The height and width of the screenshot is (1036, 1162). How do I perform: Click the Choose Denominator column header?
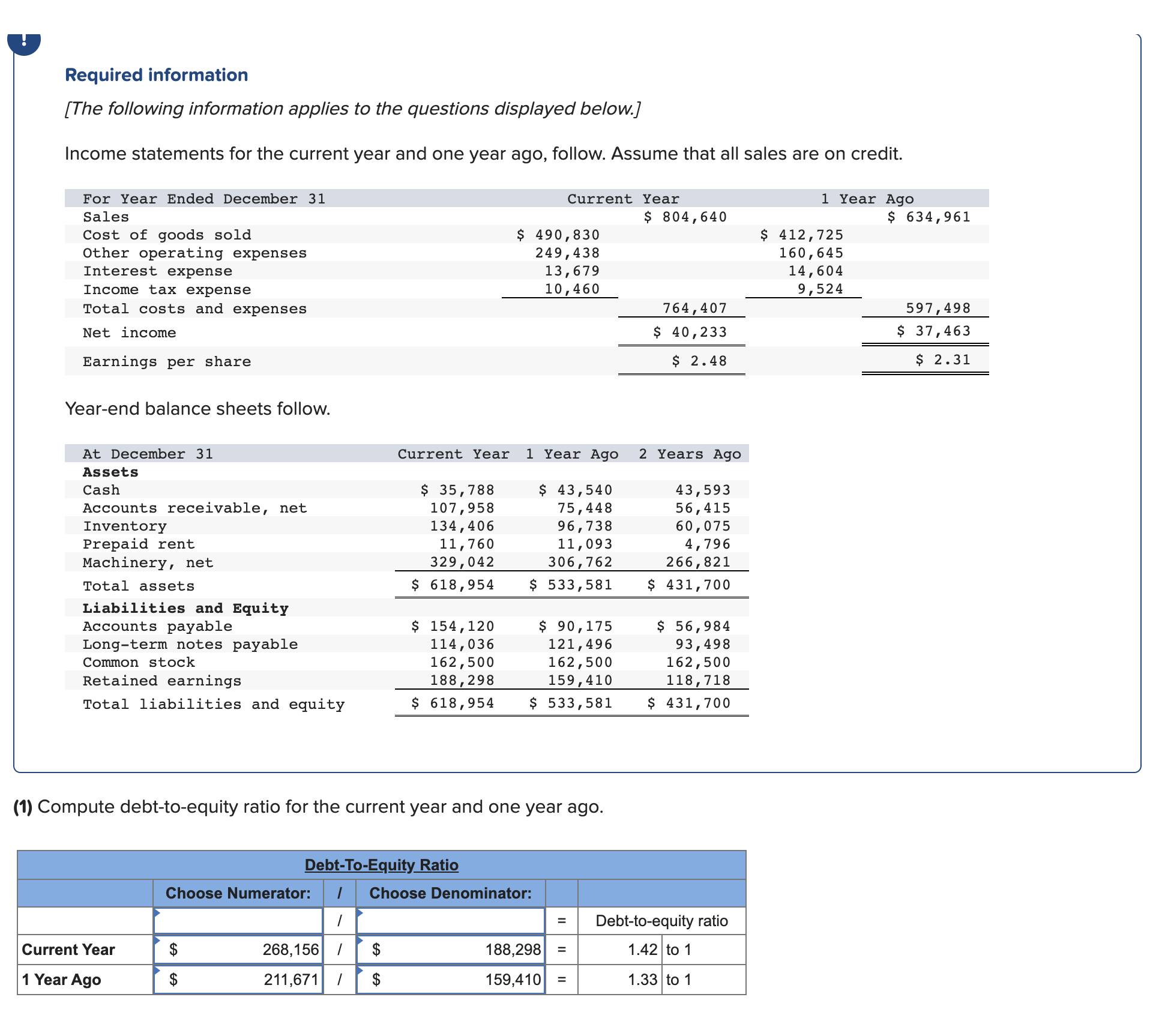(x=451, y=893)
